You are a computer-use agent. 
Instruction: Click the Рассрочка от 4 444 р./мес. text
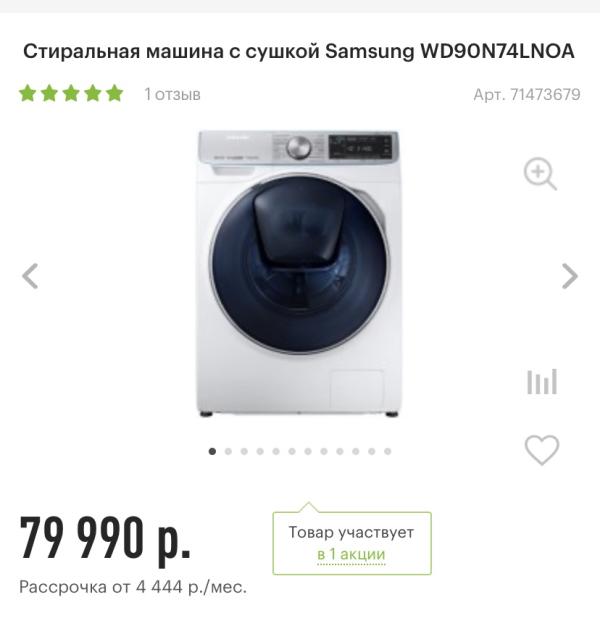[x=133, y=587]
